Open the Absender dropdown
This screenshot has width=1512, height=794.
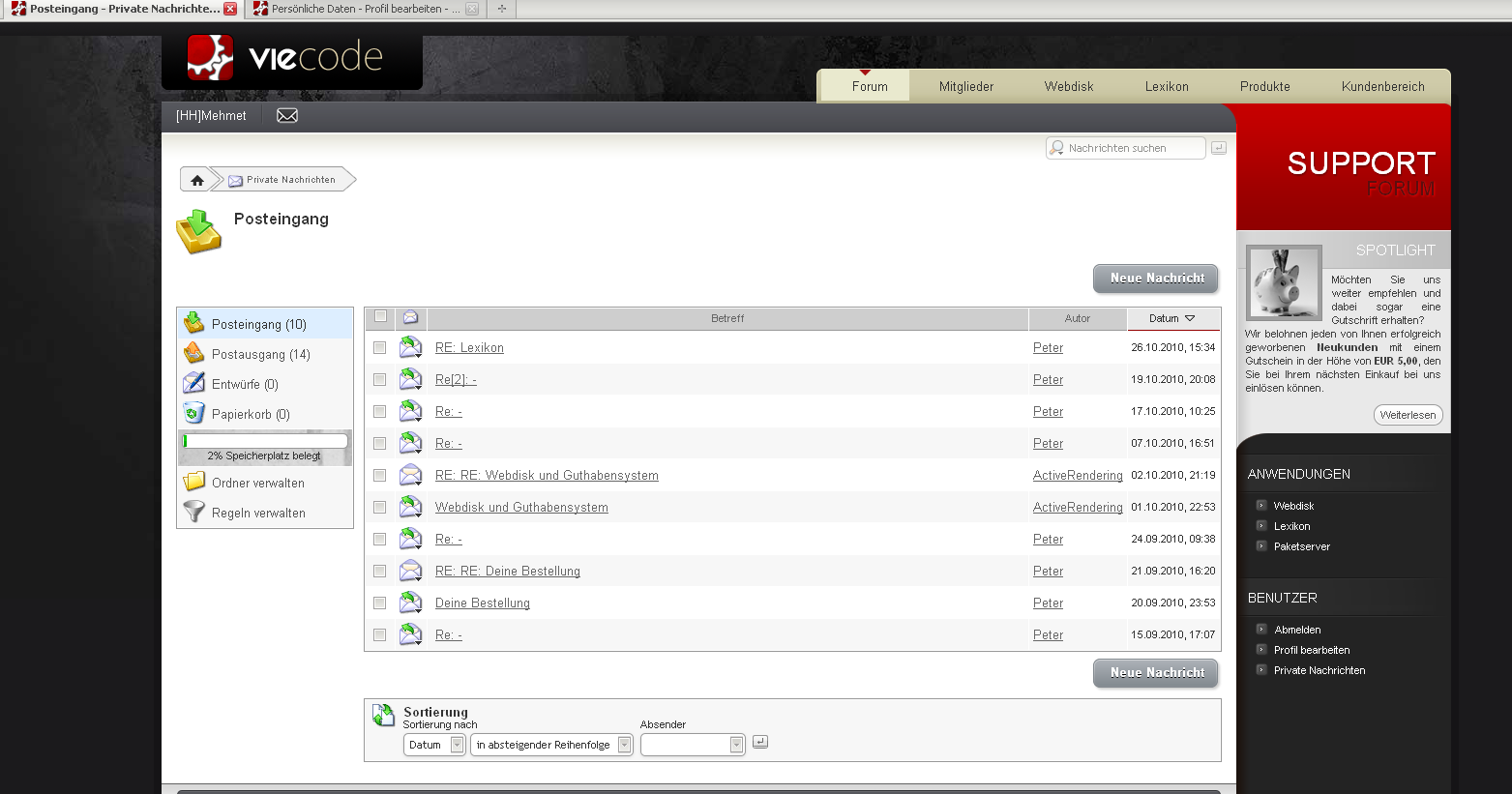point(693,745)
